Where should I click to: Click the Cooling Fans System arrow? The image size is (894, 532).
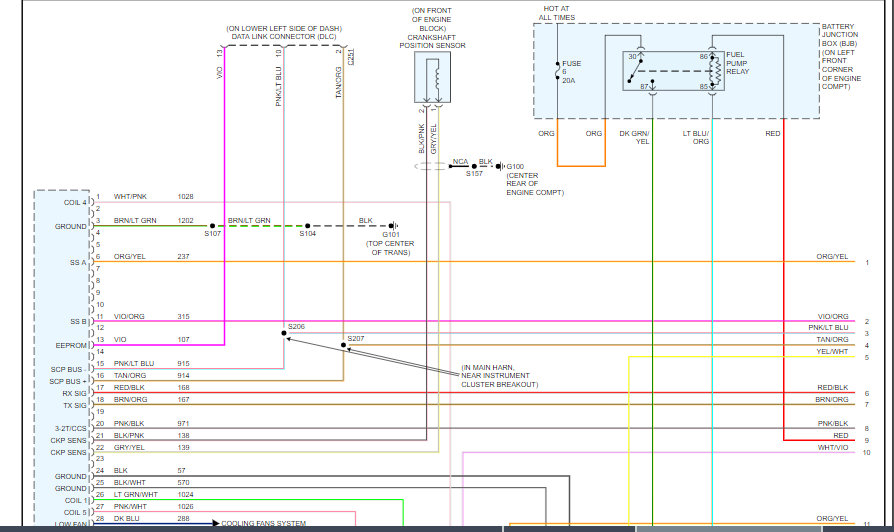pyautogui.click(x=216, y=523)
